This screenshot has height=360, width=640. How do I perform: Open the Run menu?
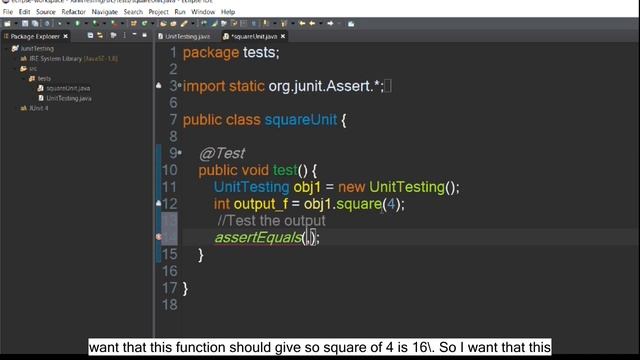(180, 12)
